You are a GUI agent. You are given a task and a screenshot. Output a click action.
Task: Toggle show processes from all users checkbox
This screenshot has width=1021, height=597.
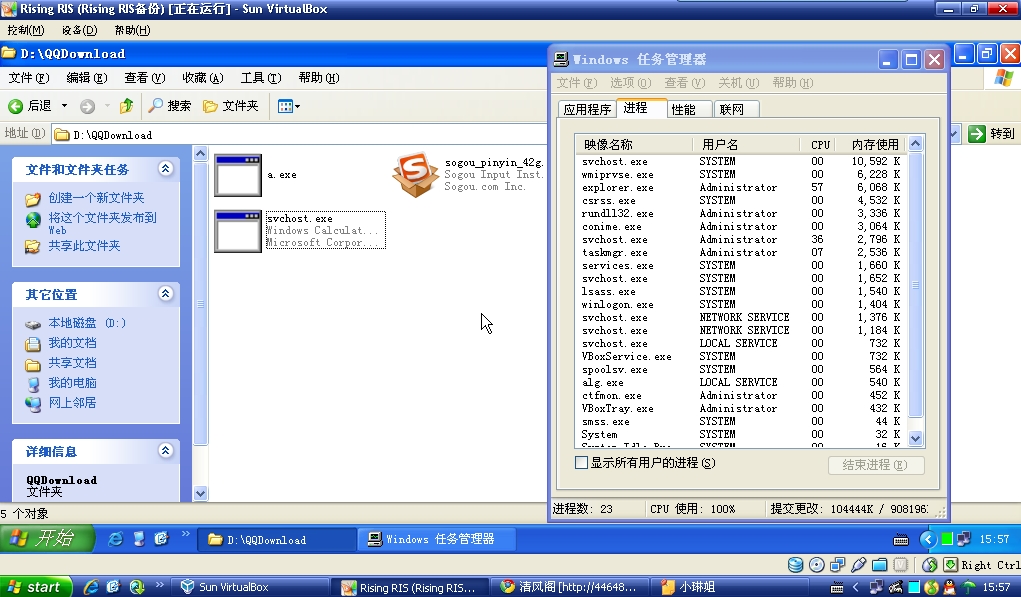point(581,463)
